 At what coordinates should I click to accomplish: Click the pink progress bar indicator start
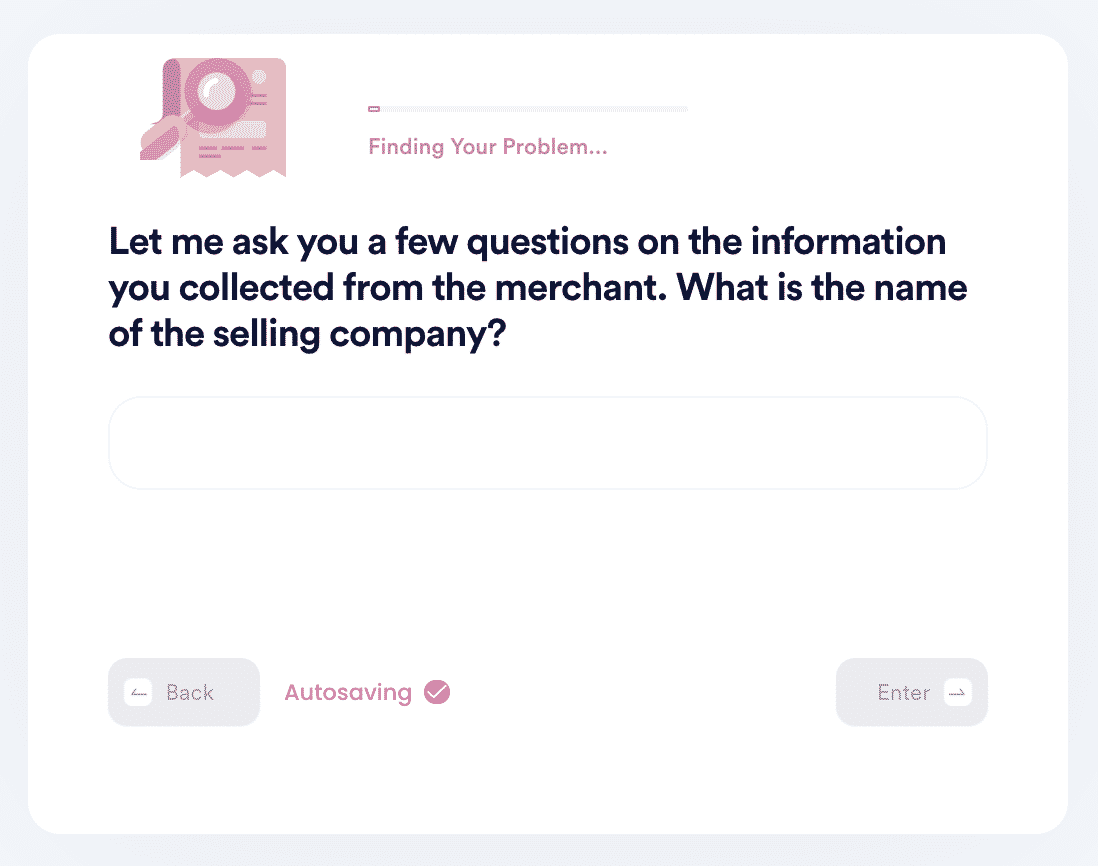[374, 109]
